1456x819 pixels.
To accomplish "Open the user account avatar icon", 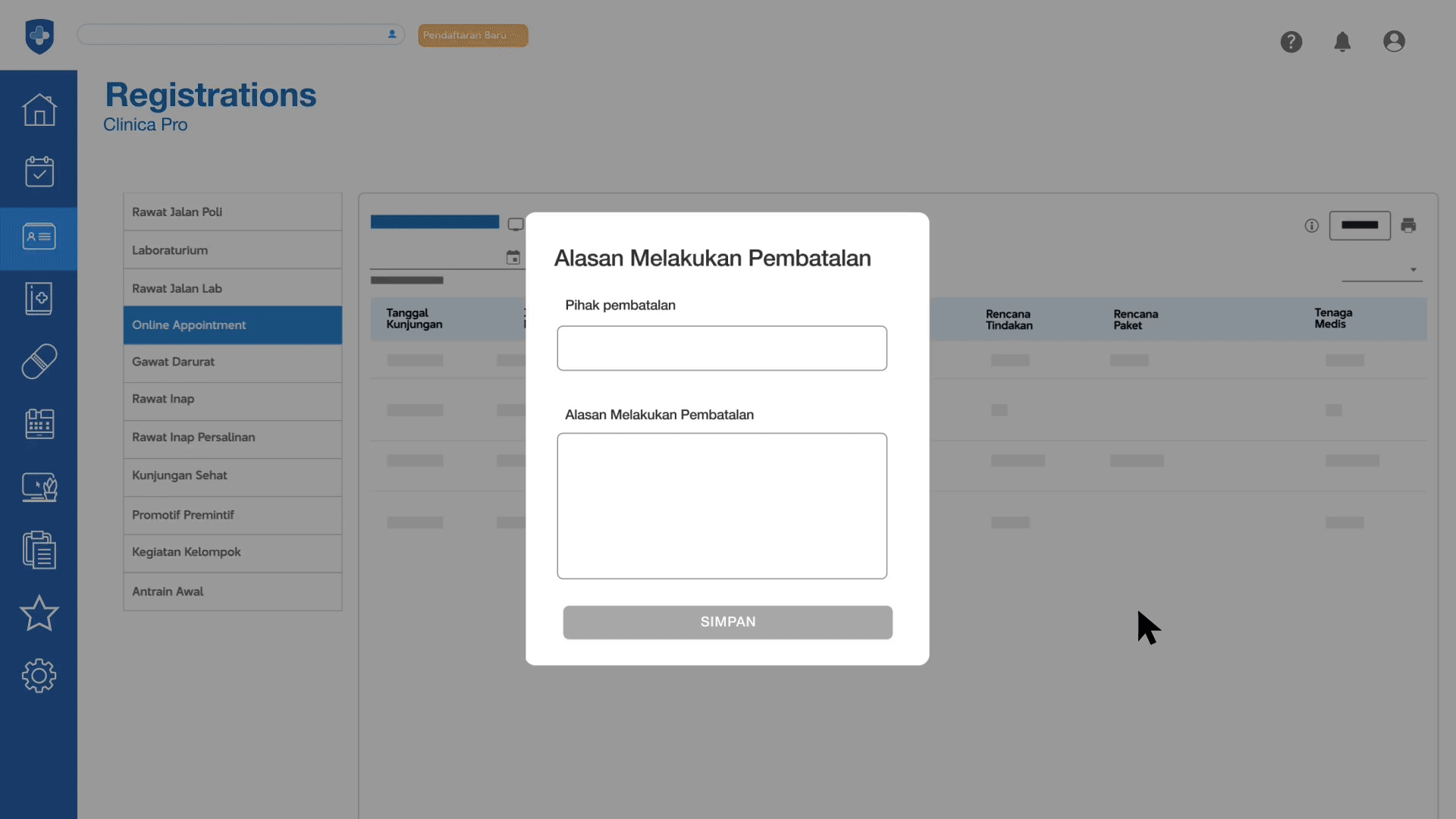I will click(1394, 42).
